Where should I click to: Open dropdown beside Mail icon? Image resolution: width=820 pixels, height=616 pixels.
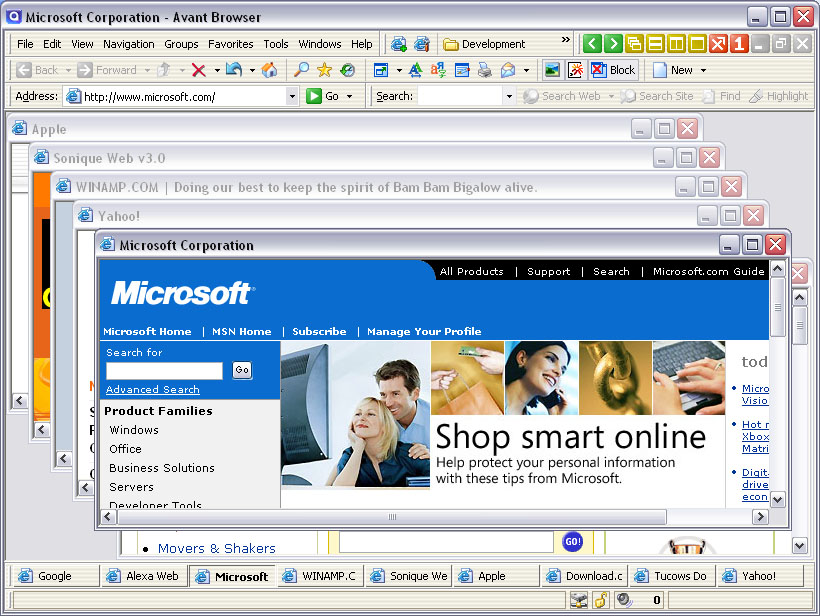click(x=526, y=70)
